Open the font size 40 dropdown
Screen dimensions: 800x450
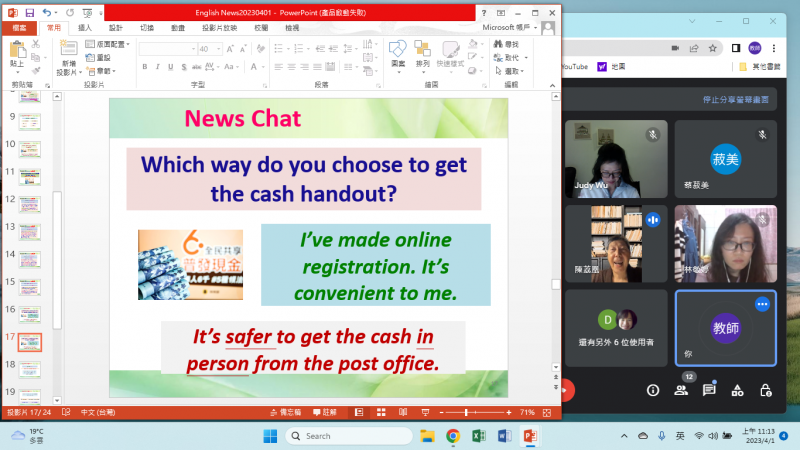click(218, 49)
